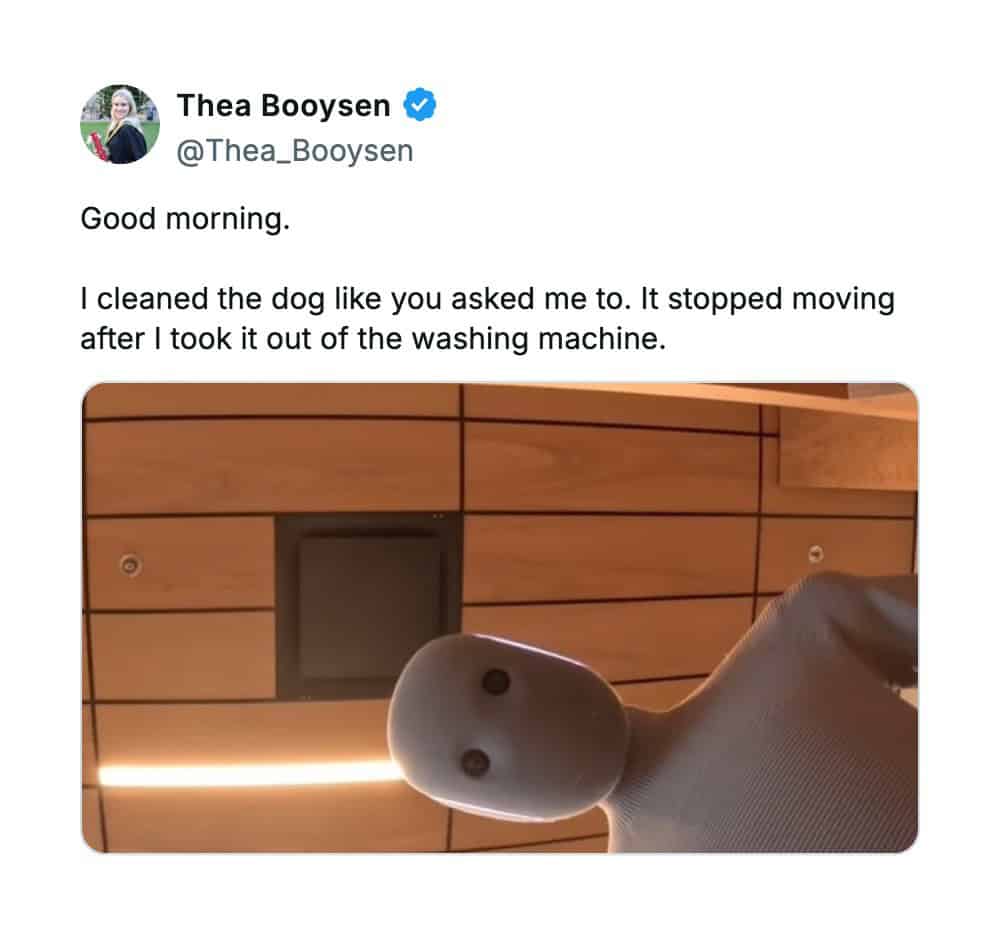Click the robot's gray head
The height and width of the screenshot is (934, 996).
coord(508,725)
